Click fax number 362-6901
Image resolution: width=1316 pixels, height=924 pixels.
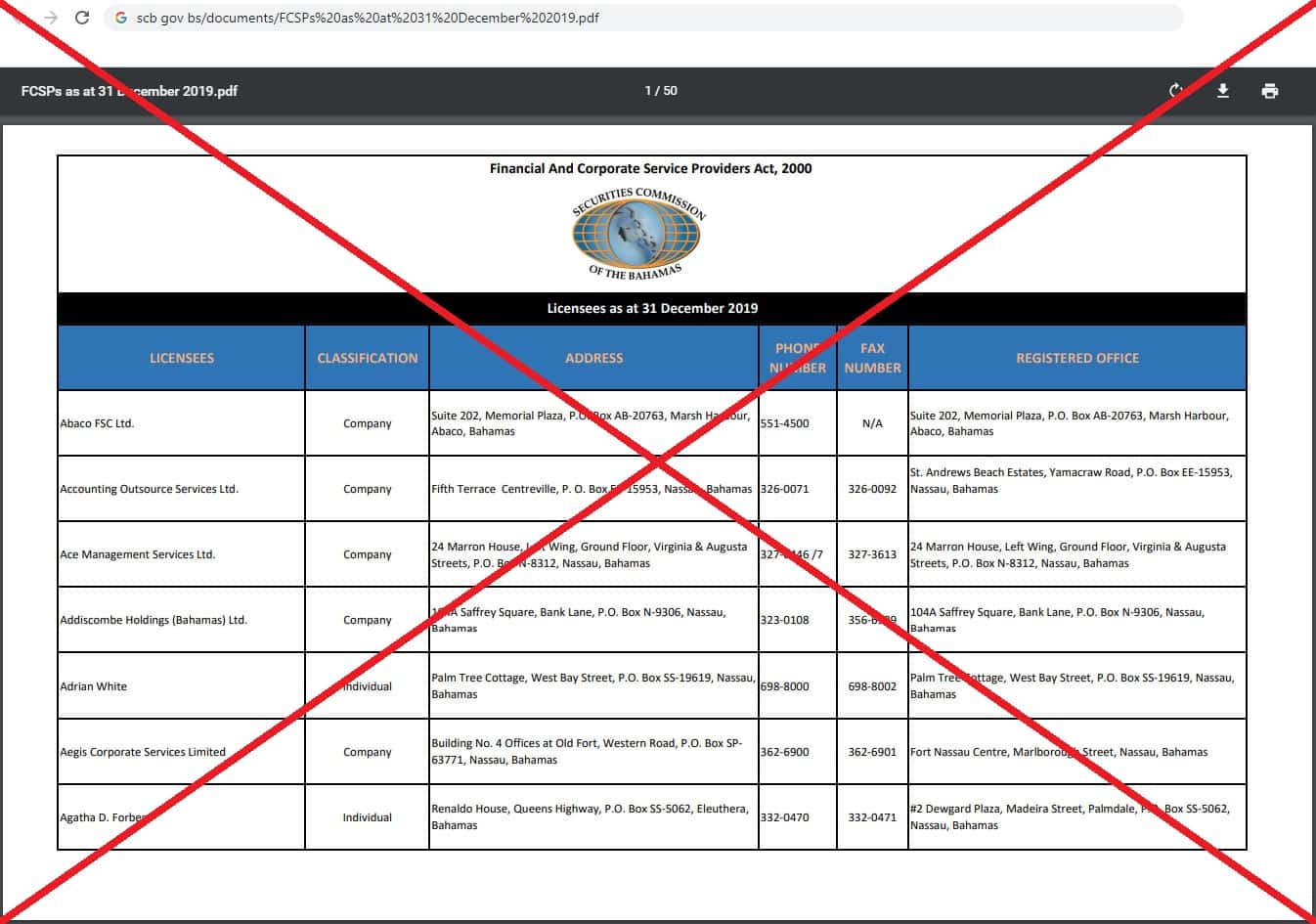tap(872, 752)
